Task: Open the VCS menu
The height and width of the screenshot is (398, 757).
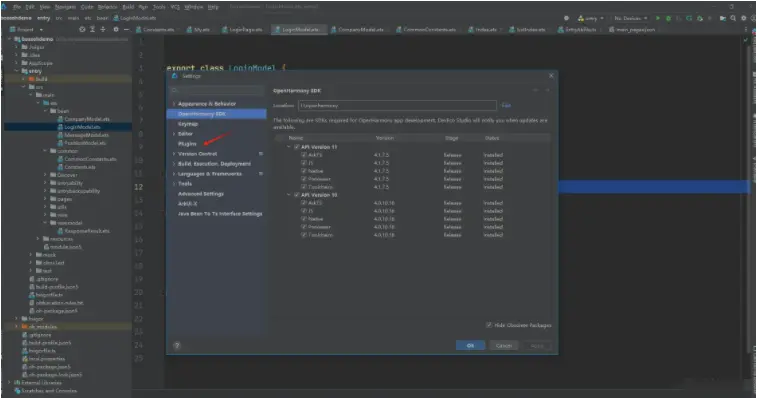Action: coord(175,7)
